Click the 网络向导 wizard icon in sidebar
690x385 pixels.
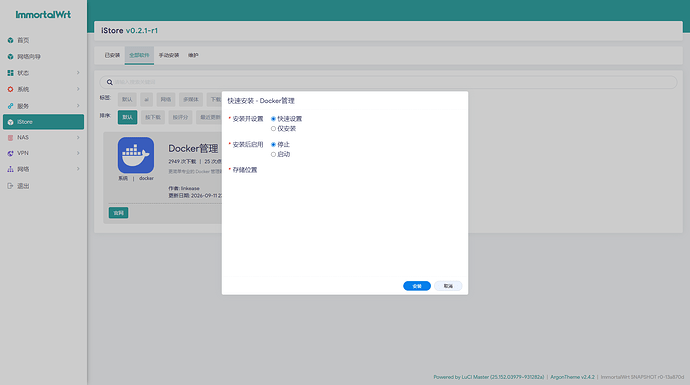click(x=10, y=56)
